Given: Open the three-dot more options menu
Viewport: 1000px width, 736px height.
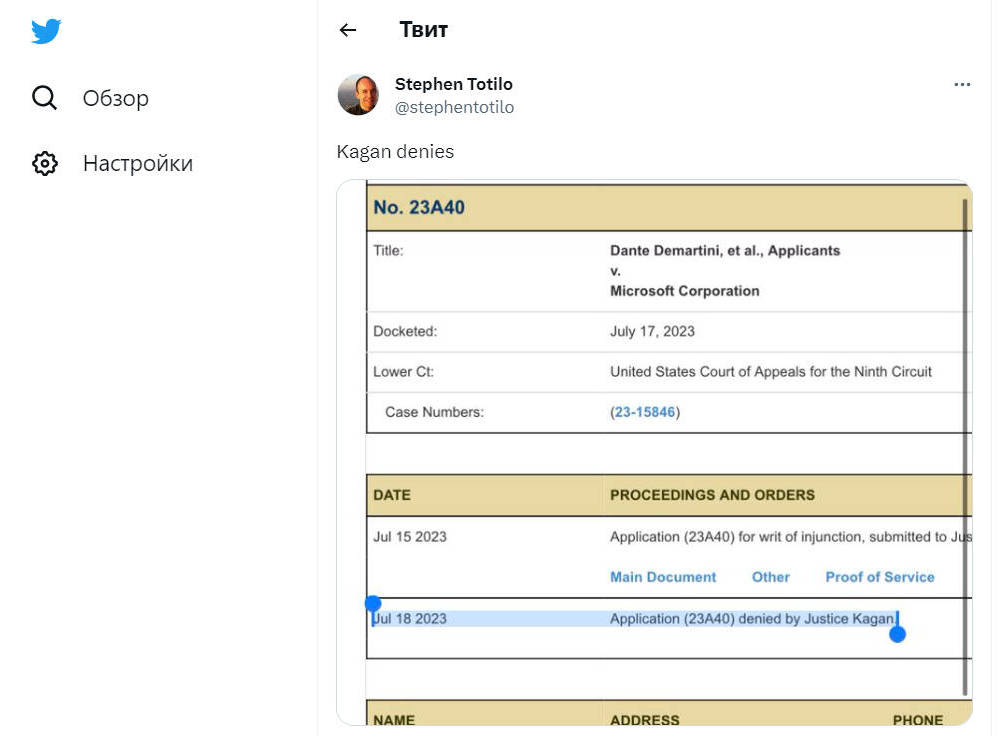Looking at the screenshot, I should point(962,85).
